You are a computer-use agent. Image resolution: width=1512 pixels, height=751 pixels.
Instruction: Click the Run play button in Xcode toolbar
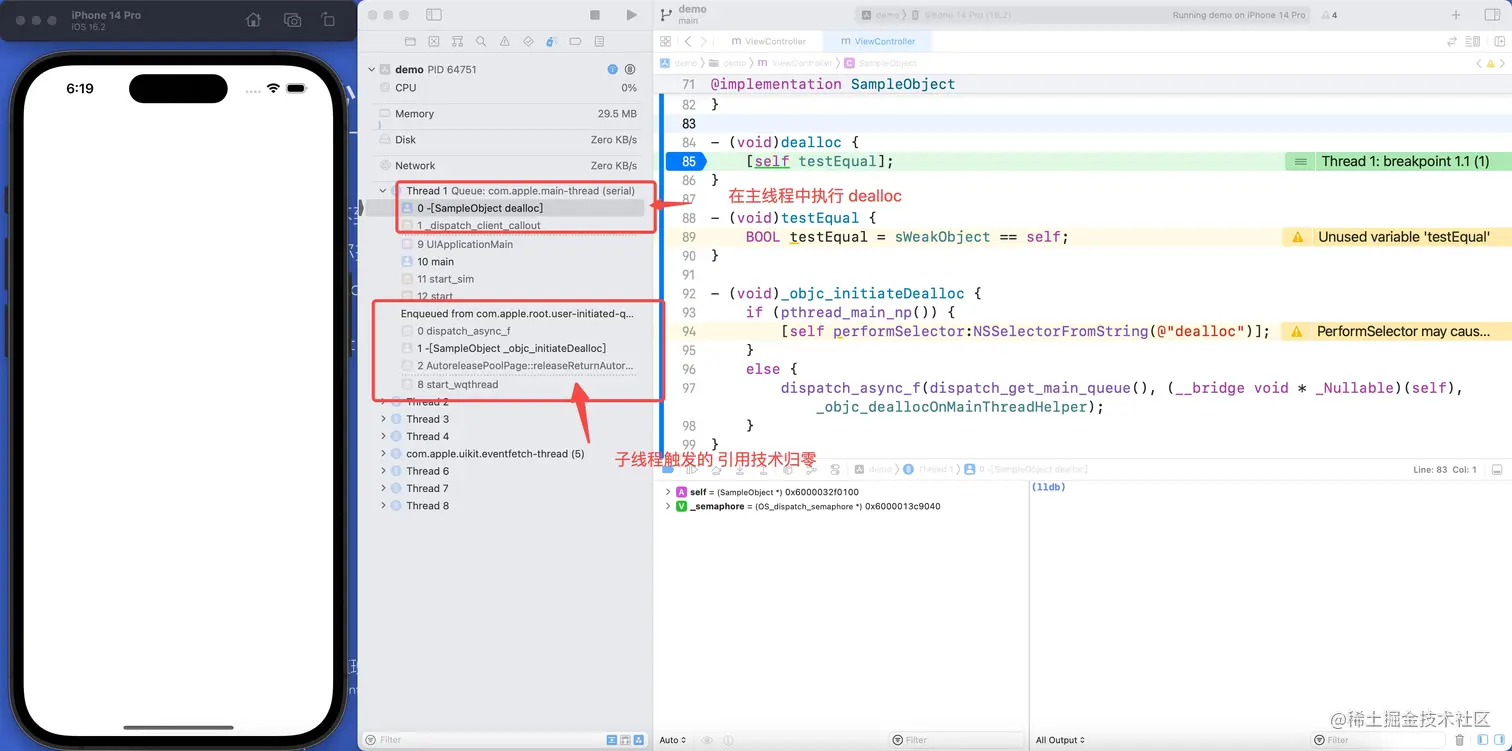click(631, 15)
